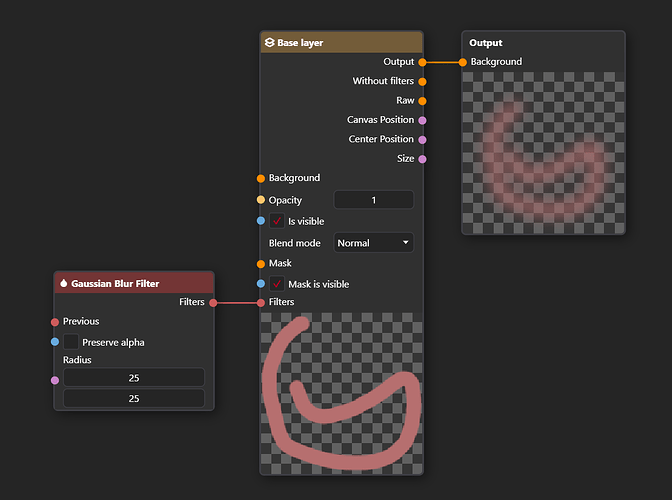Click the Raw output socket
This screenshot has width=672, height=500.
423,101
